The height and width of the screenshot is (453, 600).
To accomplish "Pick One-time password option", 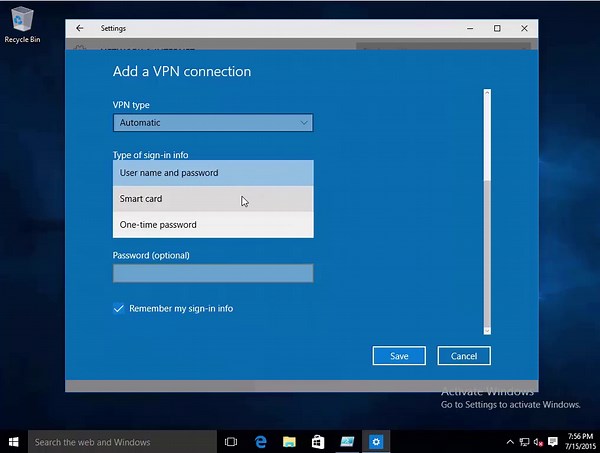I will coord(213,225).
